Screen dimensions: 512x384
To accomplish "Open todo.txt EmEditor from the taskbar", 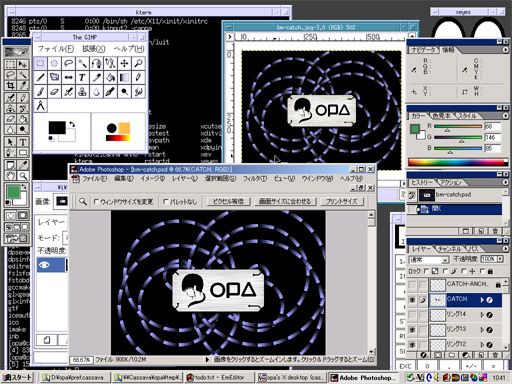I will pos(219,377).
